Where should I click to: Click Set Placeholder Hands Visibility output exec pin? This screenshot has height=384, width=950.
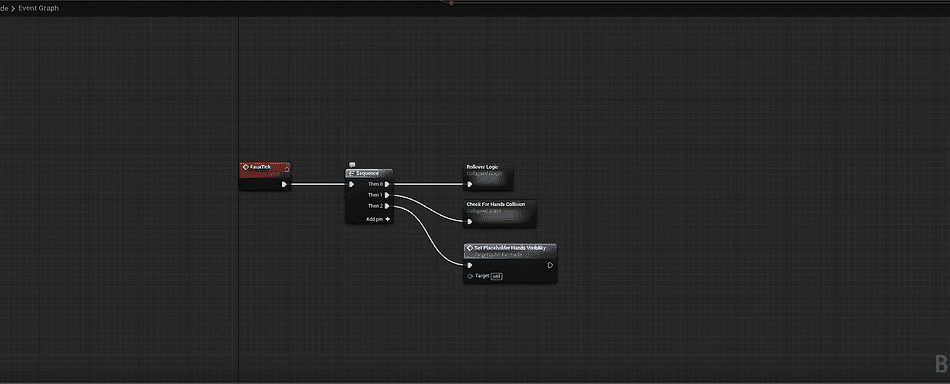point(550,265)
